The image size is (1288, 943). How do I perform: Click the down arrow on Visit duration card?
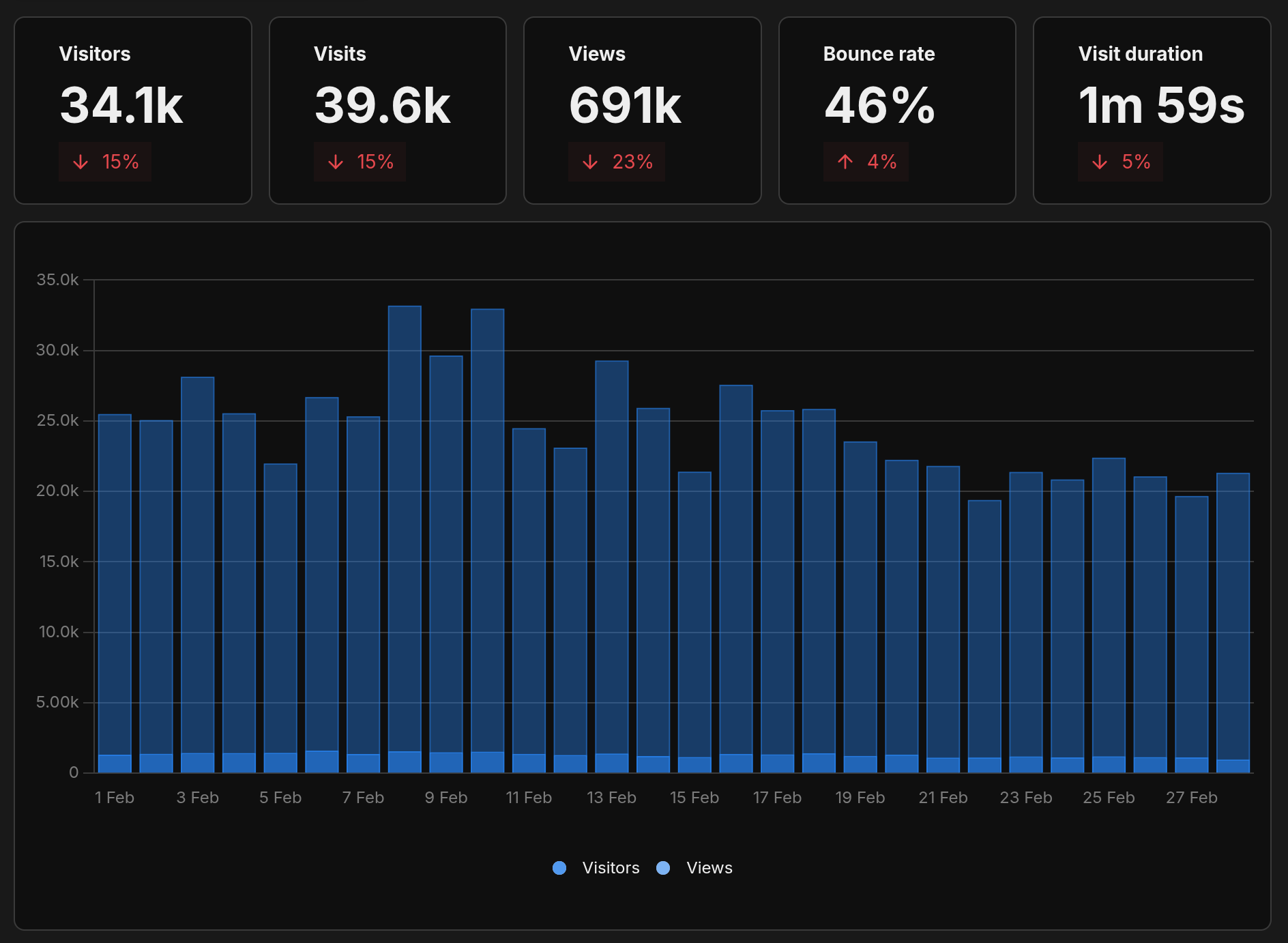[x=1099, y=162]
